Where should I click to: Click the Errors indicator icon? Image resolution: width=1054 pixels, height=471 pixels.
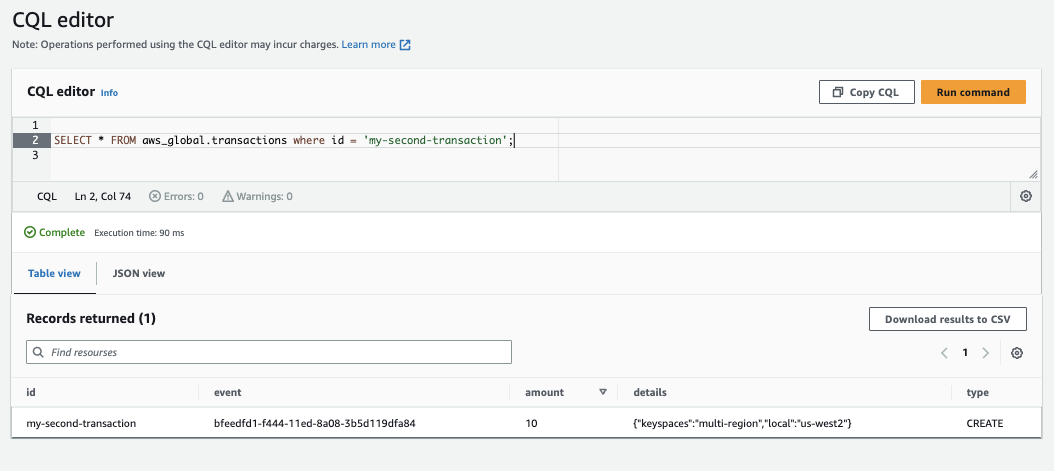(x=154, y=197)
